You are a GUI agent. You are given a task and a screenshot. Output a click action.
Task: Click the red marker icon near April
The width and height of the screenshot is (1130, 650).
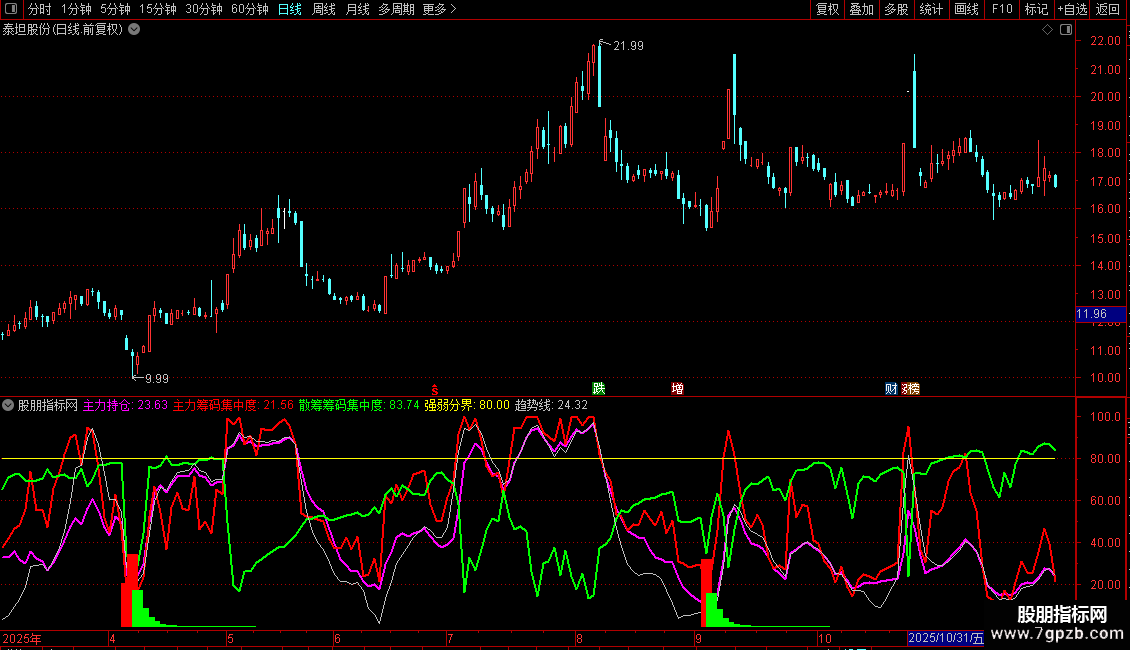pyautogui.click(x=434, y=388)
